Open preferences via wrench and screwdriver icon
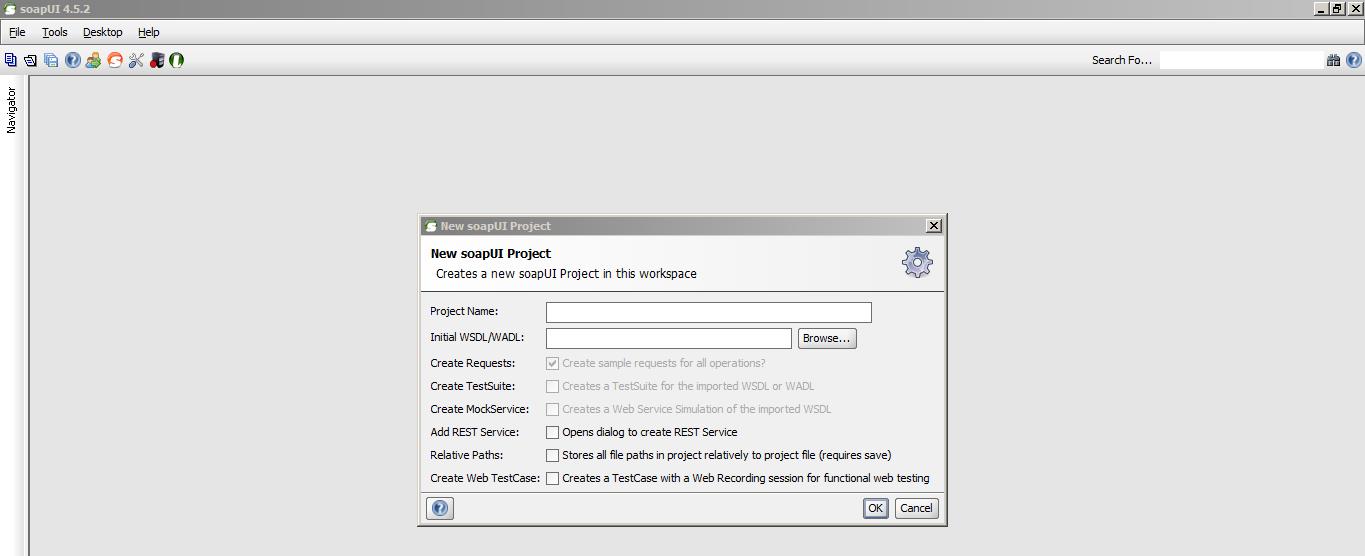Viewport: 1365px width, 556px height. tap(136, 60)
